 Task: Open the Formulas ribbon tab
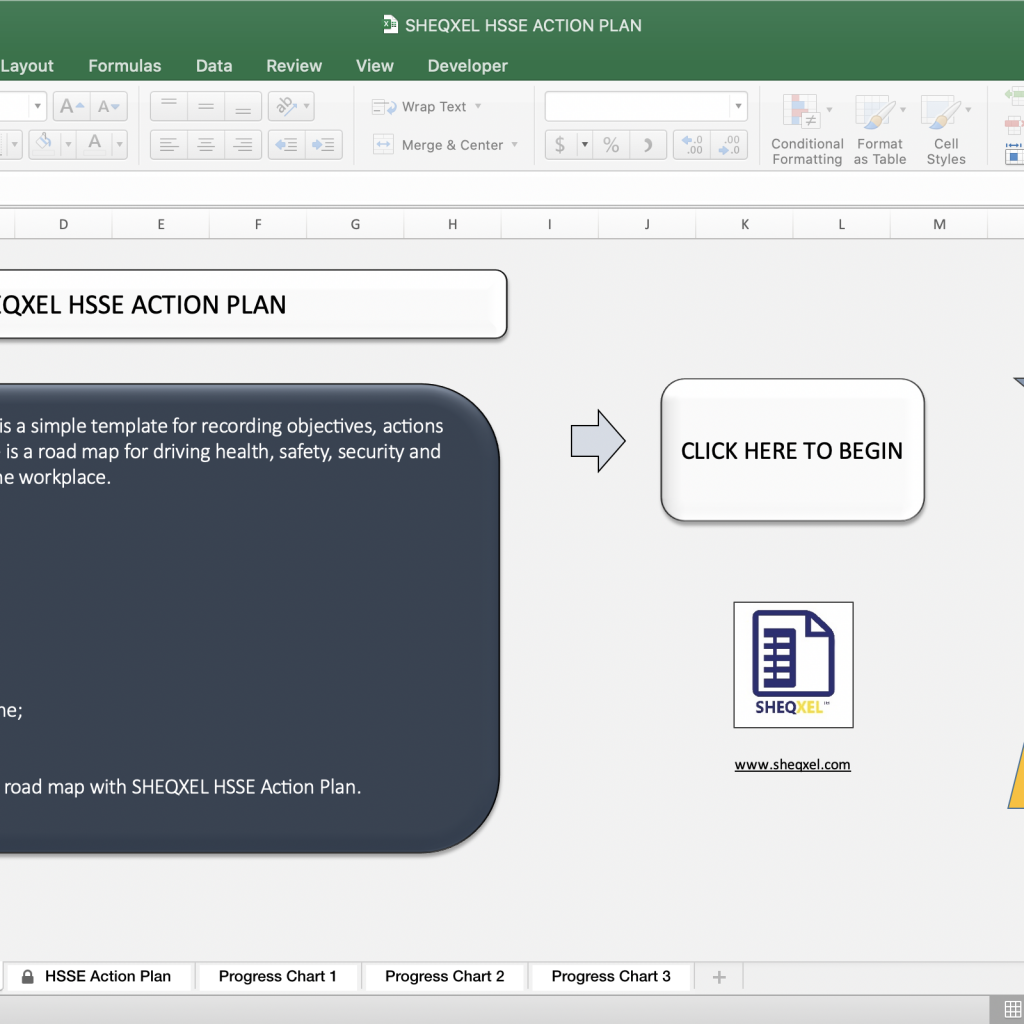(x=125, y=66)
